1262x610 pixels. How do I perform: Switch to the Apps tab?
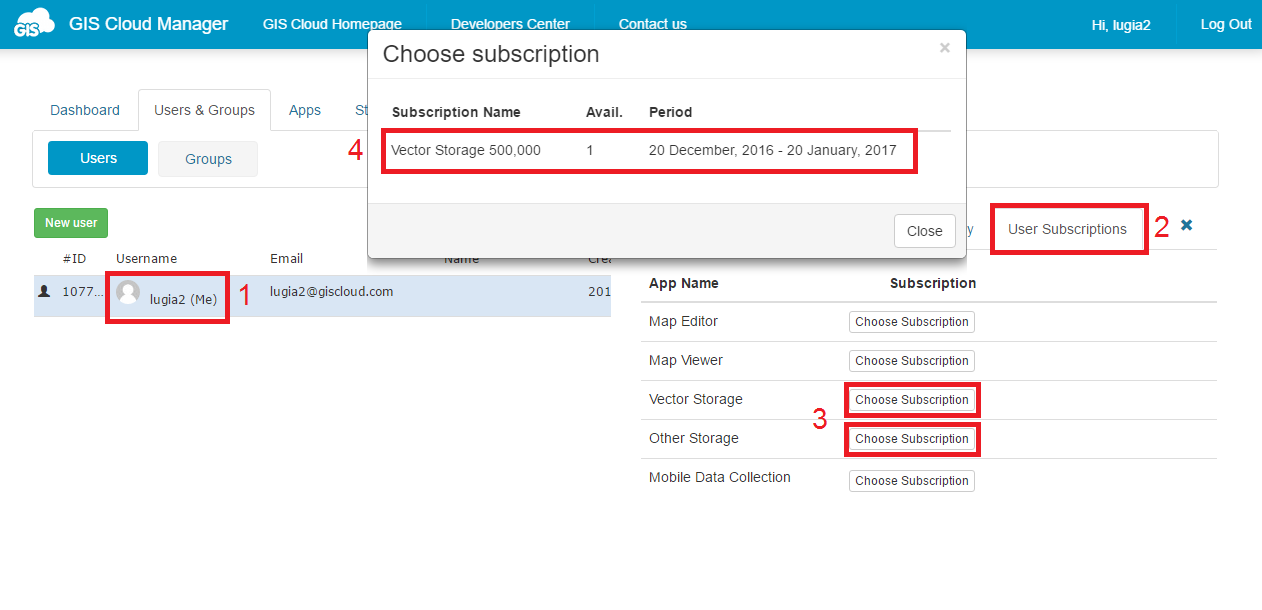tap(305, 110)
